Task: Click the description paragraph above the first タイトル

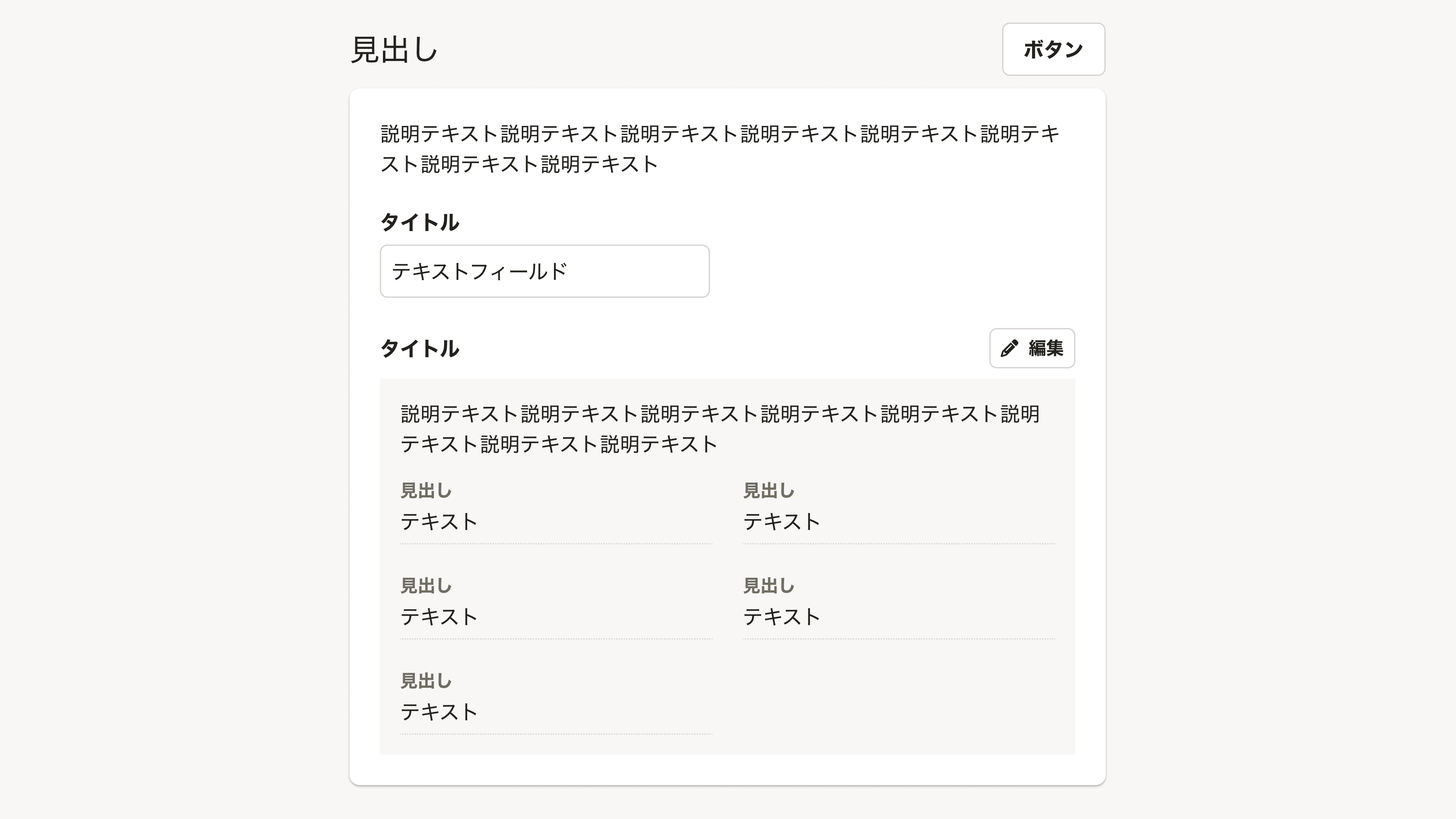Action: (720, 149)
